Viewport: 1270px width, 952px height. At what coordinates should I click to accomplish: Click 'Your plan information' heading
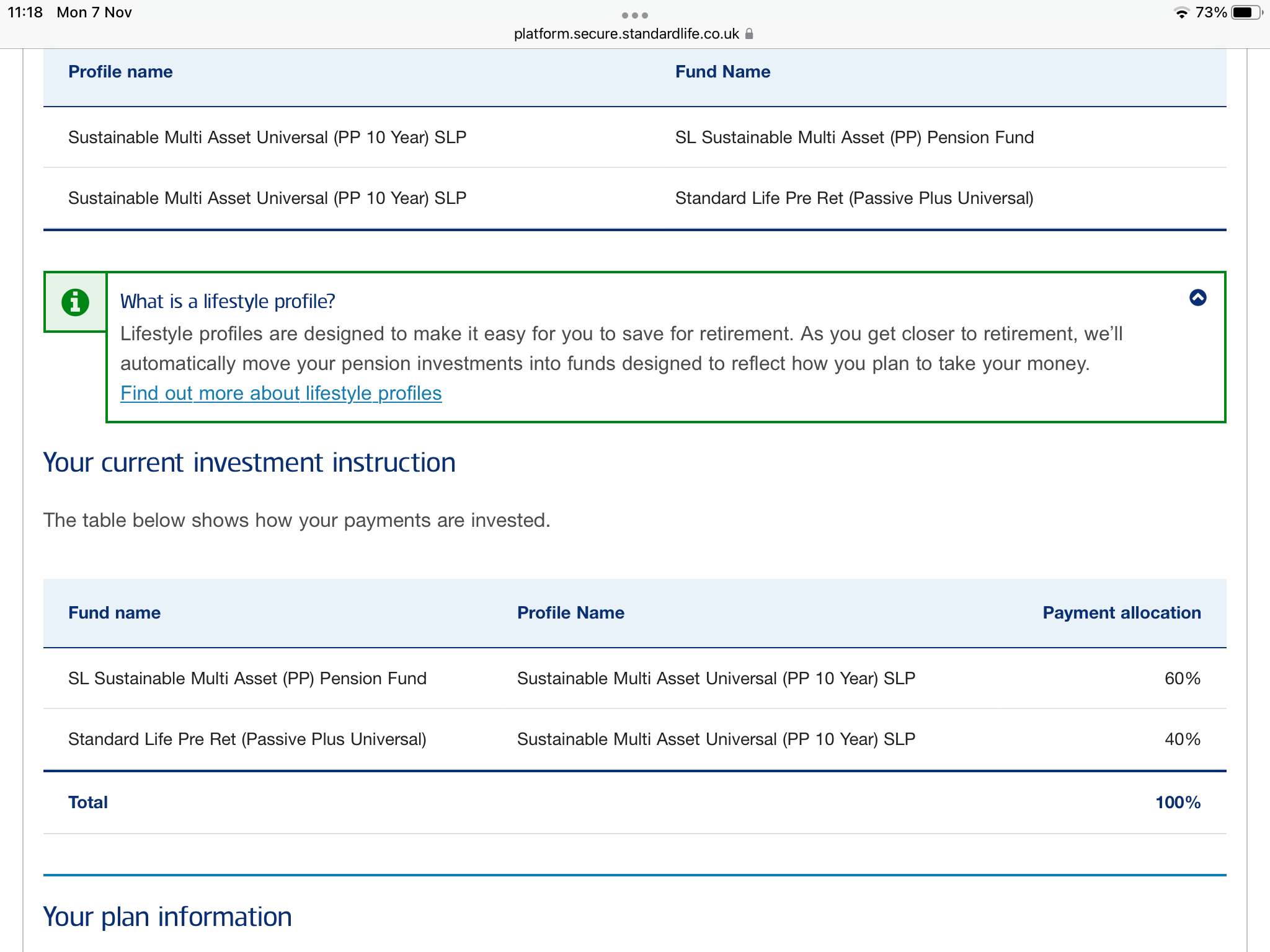click(167, 917)
